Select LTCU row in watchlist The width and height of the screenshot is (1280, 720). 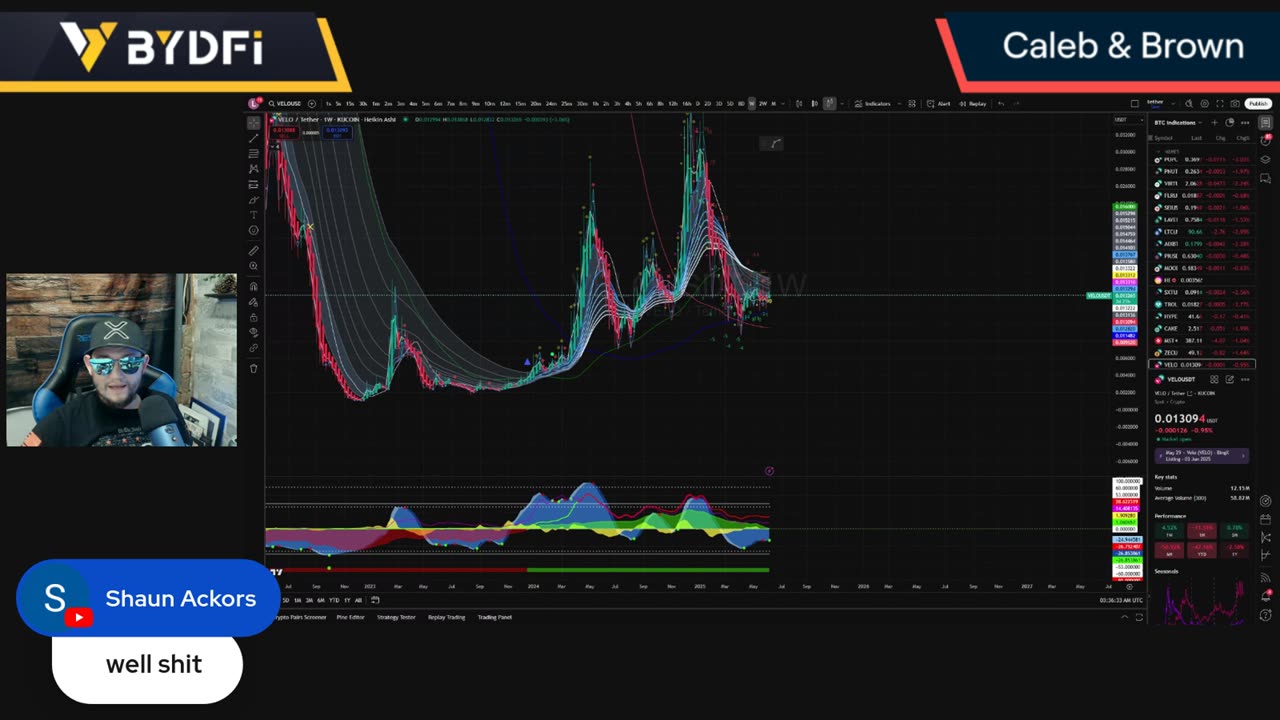(1203, 232)
